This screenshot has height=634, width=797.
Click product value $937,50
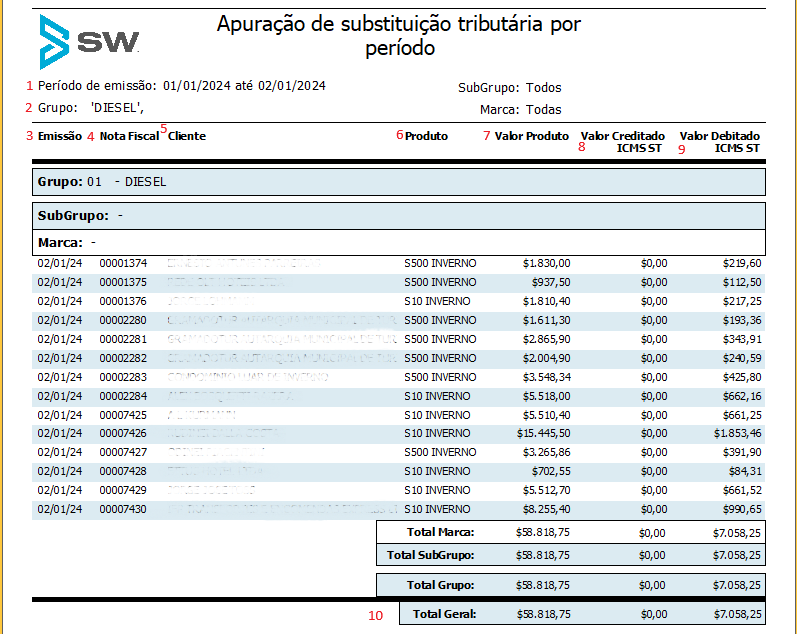click(551, 282)
